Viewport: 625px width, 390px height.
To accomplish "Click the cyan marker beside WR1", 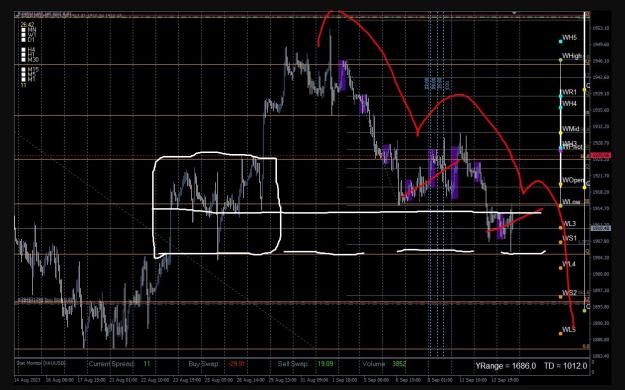I will [x=560, y=96].
